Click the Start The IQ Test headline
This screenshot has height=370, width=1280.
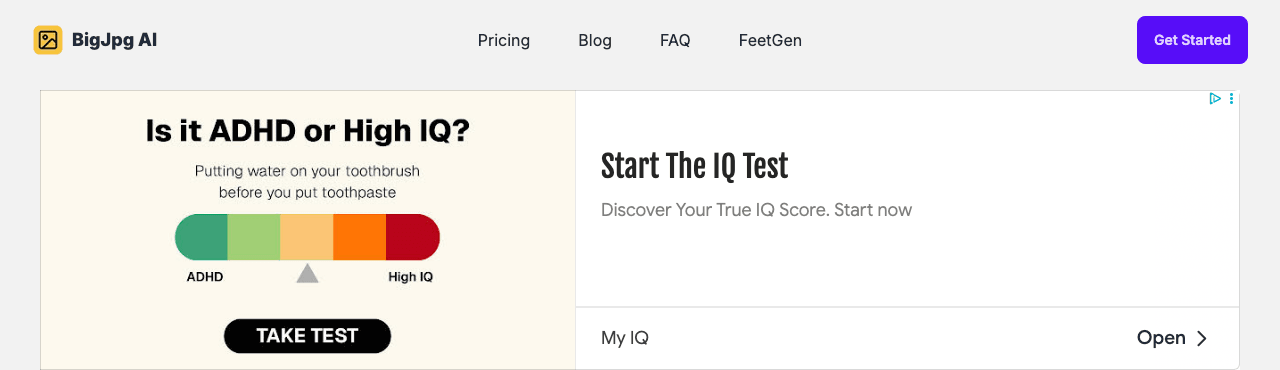(694, 166)
